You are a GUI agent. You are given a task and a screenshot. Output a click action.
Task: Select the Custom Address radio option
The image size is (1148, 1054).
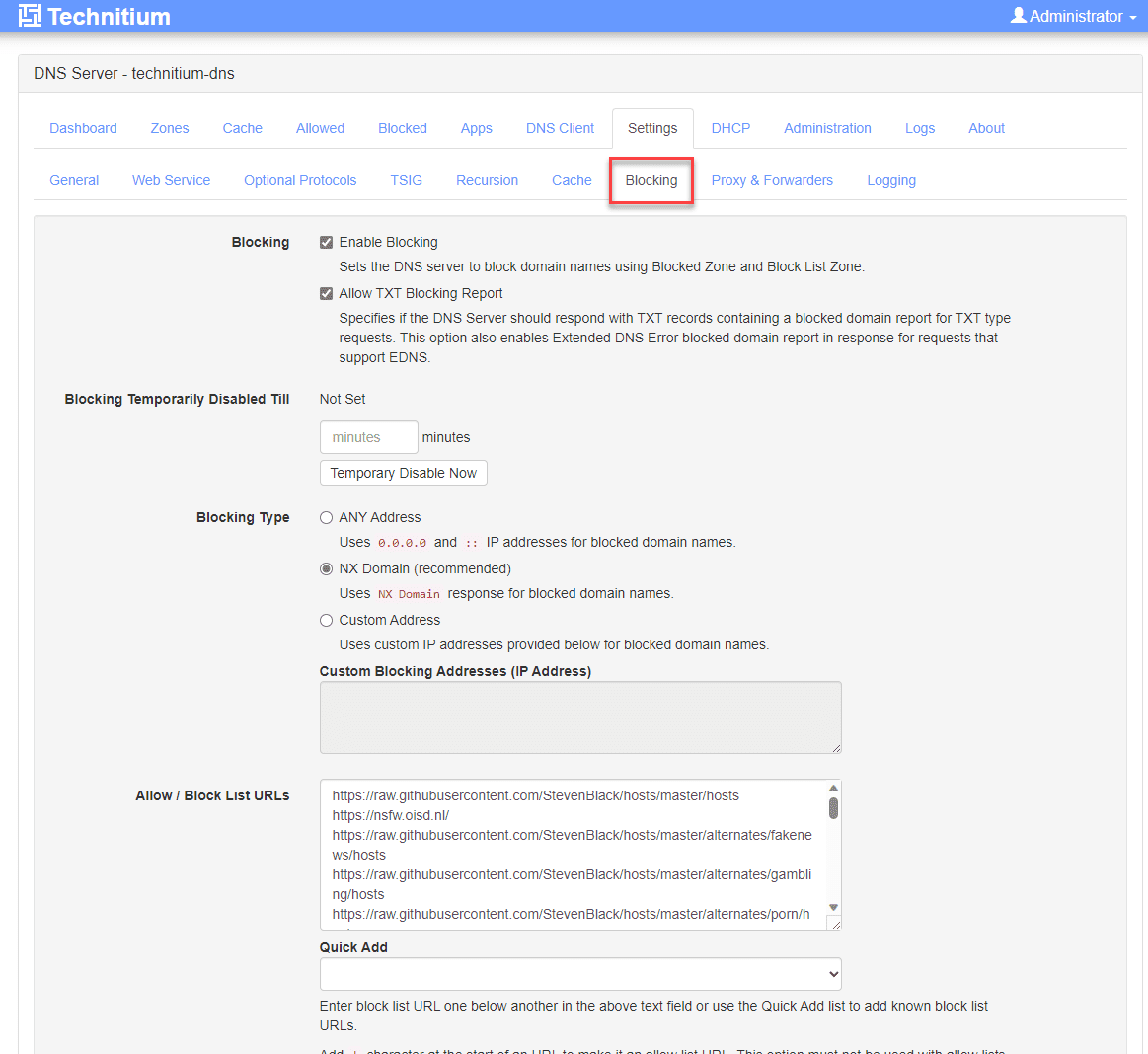(x=326, y=620)
